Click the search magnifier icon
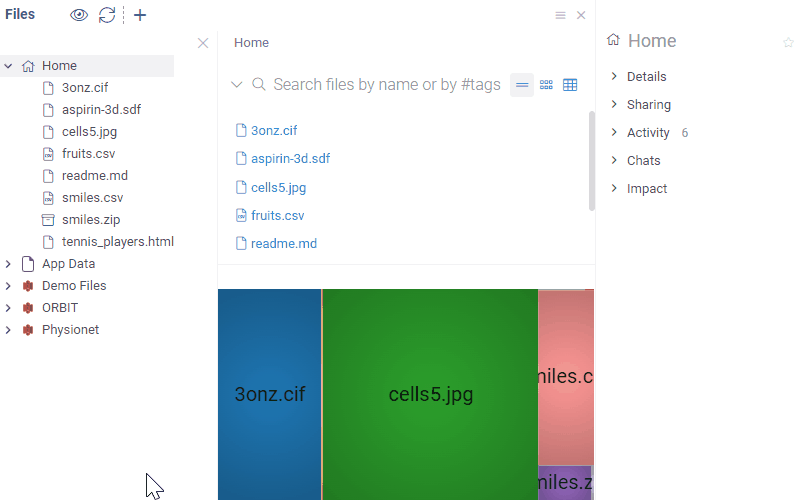Image resolution: width=800 pixels, height=500 pixels. coord(259,84)
